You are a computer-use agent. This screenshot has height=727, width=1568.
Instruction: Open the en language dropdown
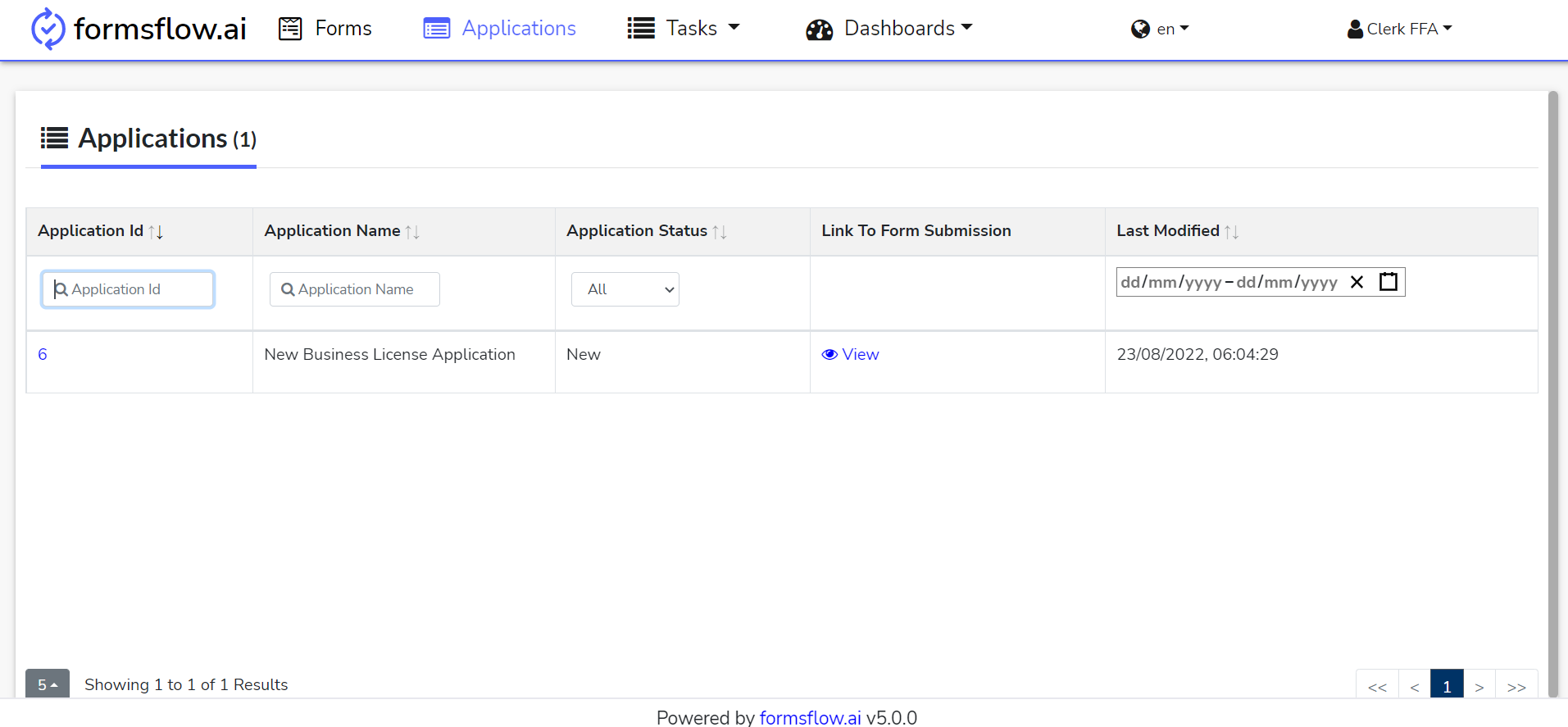coord(1160,30)
